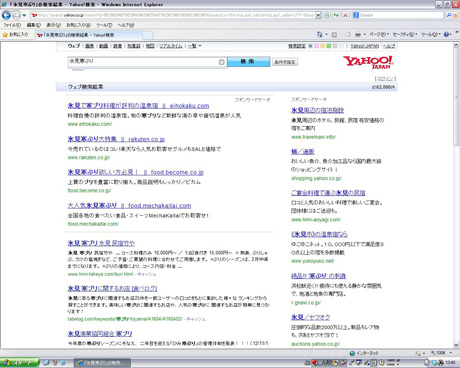The image size is (460, 368).
Task: Click the Print icon in command bar
Action: click(358, 34)
